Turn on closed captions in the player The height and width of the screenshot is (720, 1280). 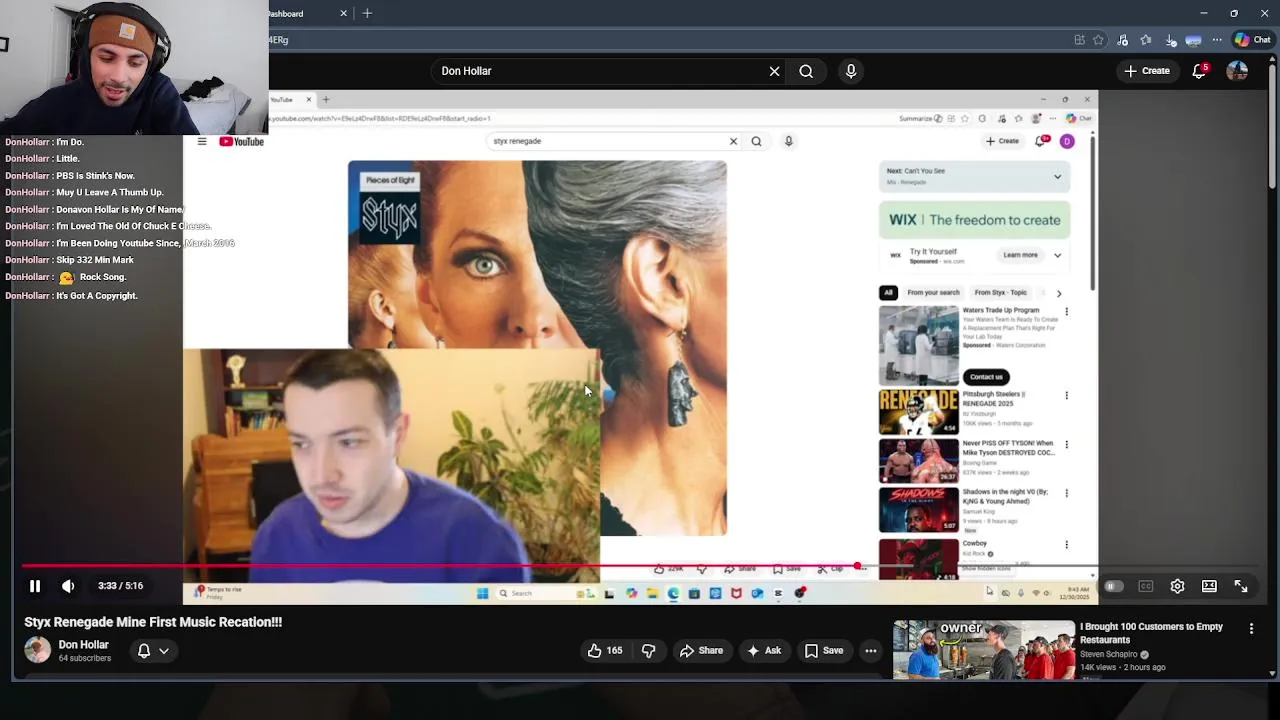coord(1146,586)
